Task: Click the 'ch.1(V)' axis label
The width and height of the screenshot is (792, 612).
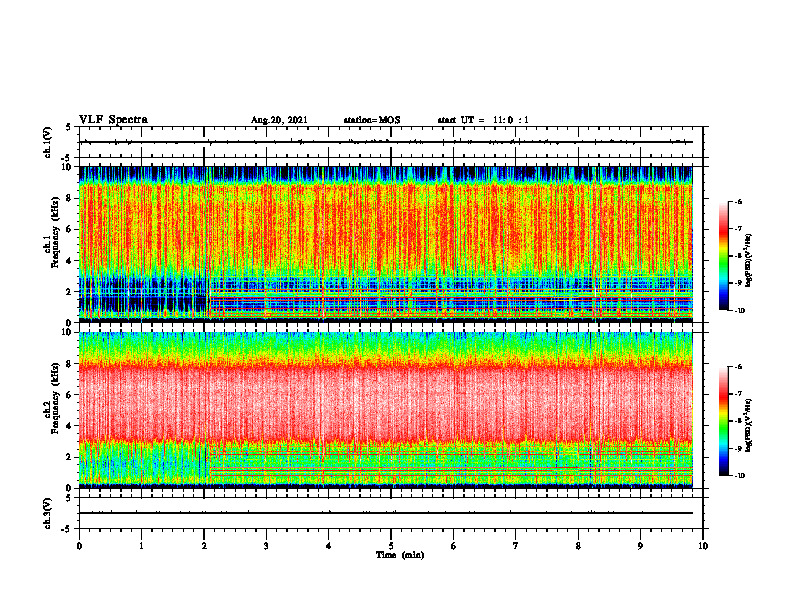Action: [x=48, y=142]
